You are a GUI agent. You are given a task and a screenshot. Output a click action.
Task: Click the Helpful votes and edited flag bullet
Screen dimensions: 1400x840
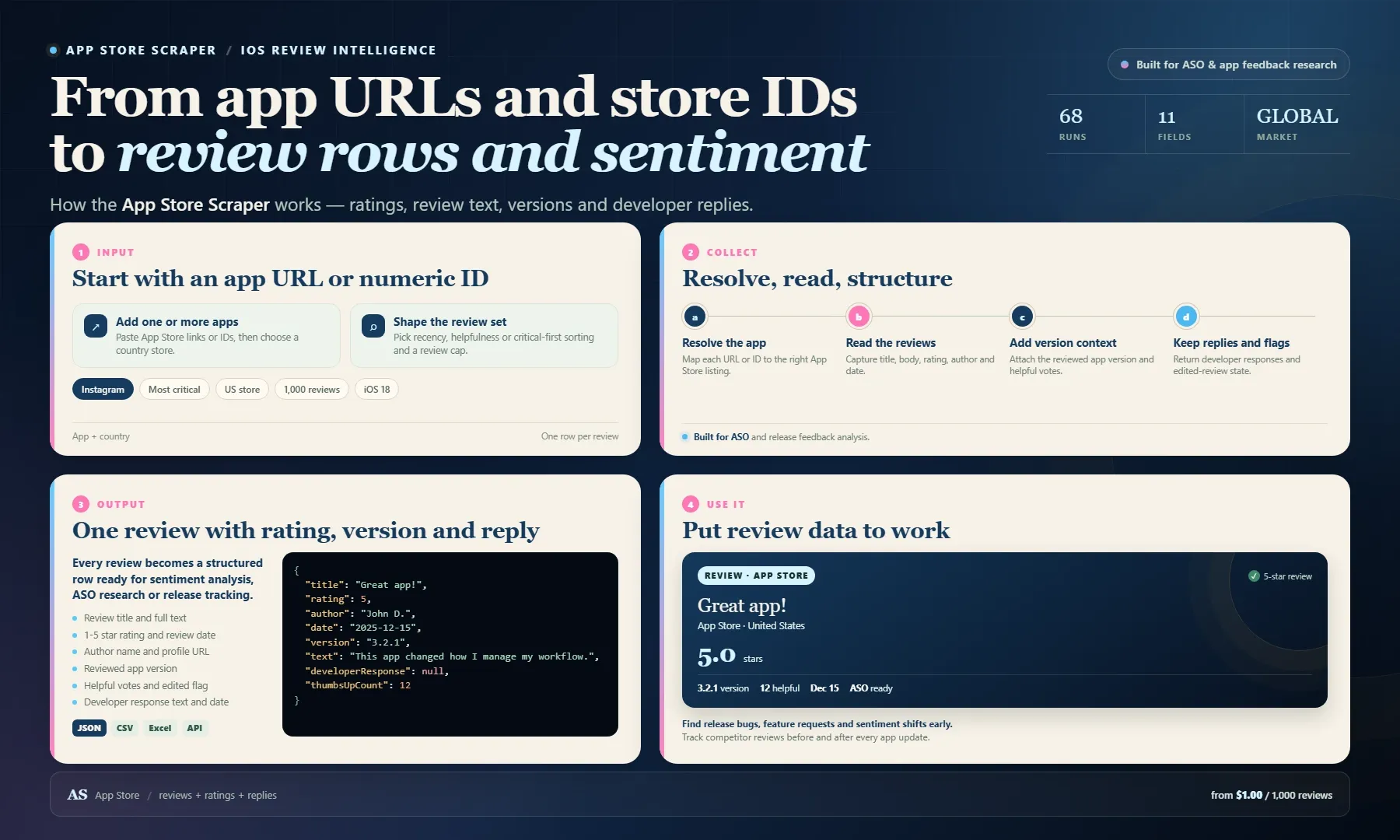(x=146, y=685)
